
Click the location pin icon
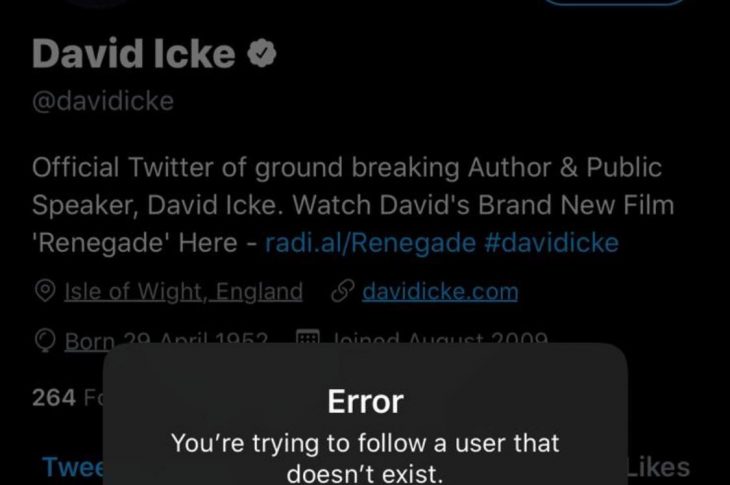coord(45,291)
